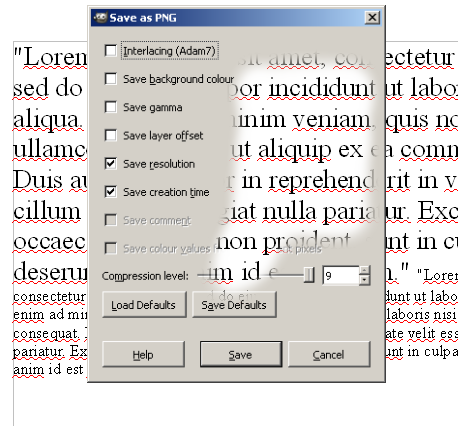Screen dimensions: 458x426
Task: Open Help for PNG saving
Action: [x=143, y=354]
